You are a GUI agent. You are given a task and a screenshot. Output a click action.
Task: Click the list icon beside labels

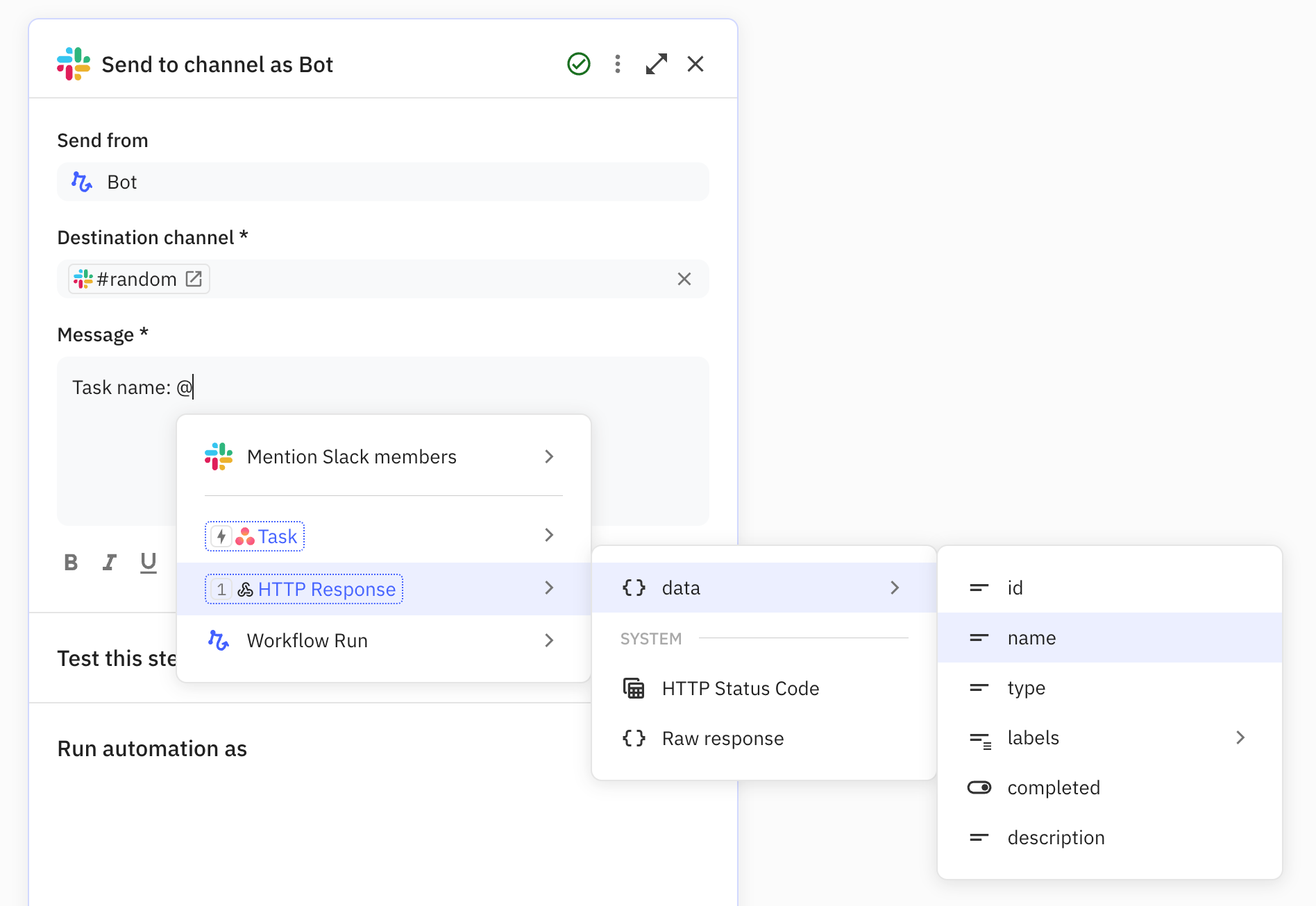pos(980,740)
